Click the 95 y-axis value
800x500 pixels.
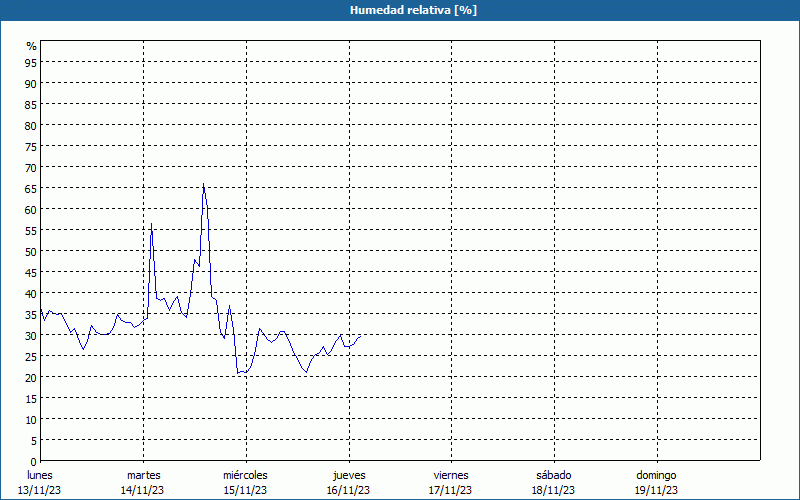31,62
